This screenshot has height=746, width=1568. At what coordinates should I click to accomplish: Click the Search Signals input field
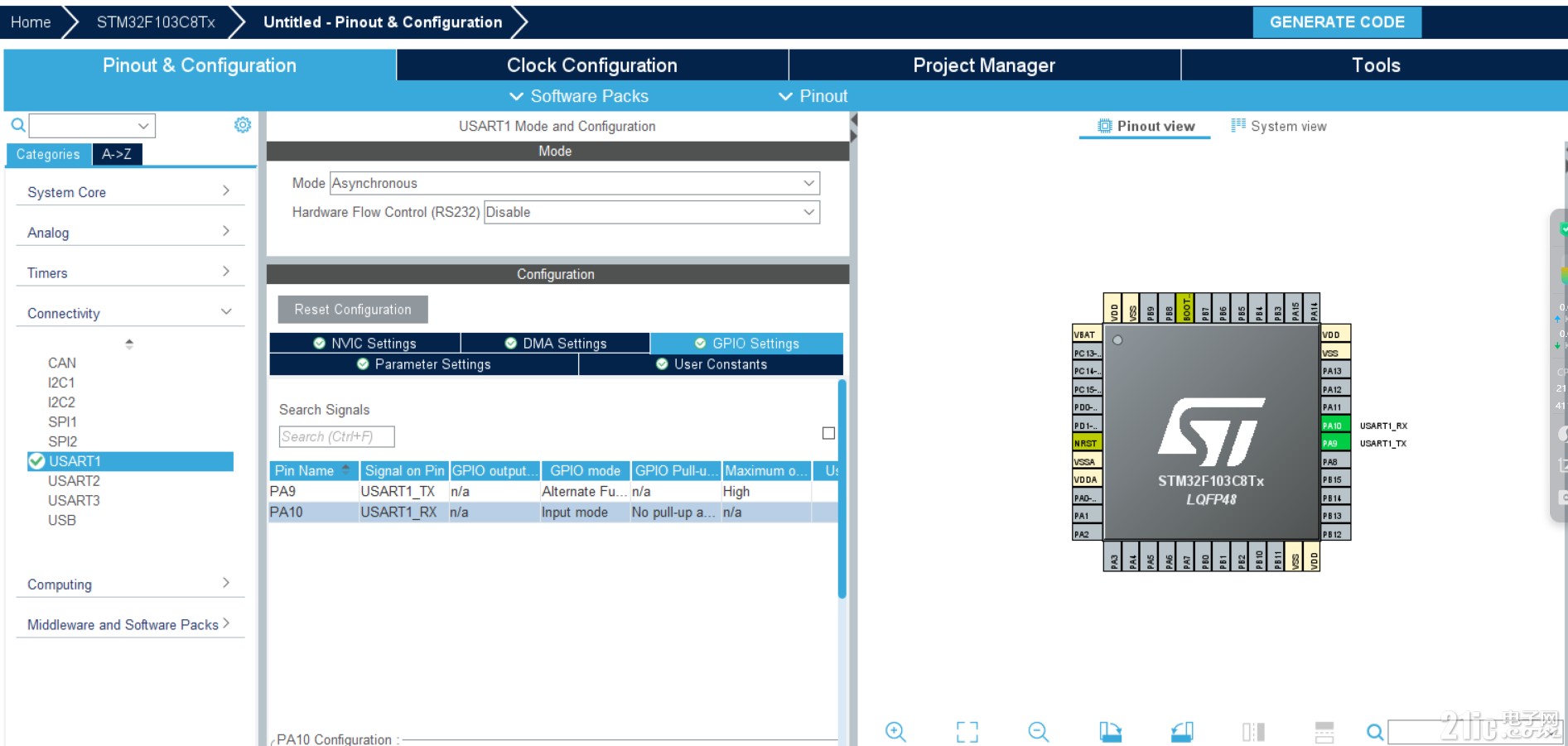[336, 436]
